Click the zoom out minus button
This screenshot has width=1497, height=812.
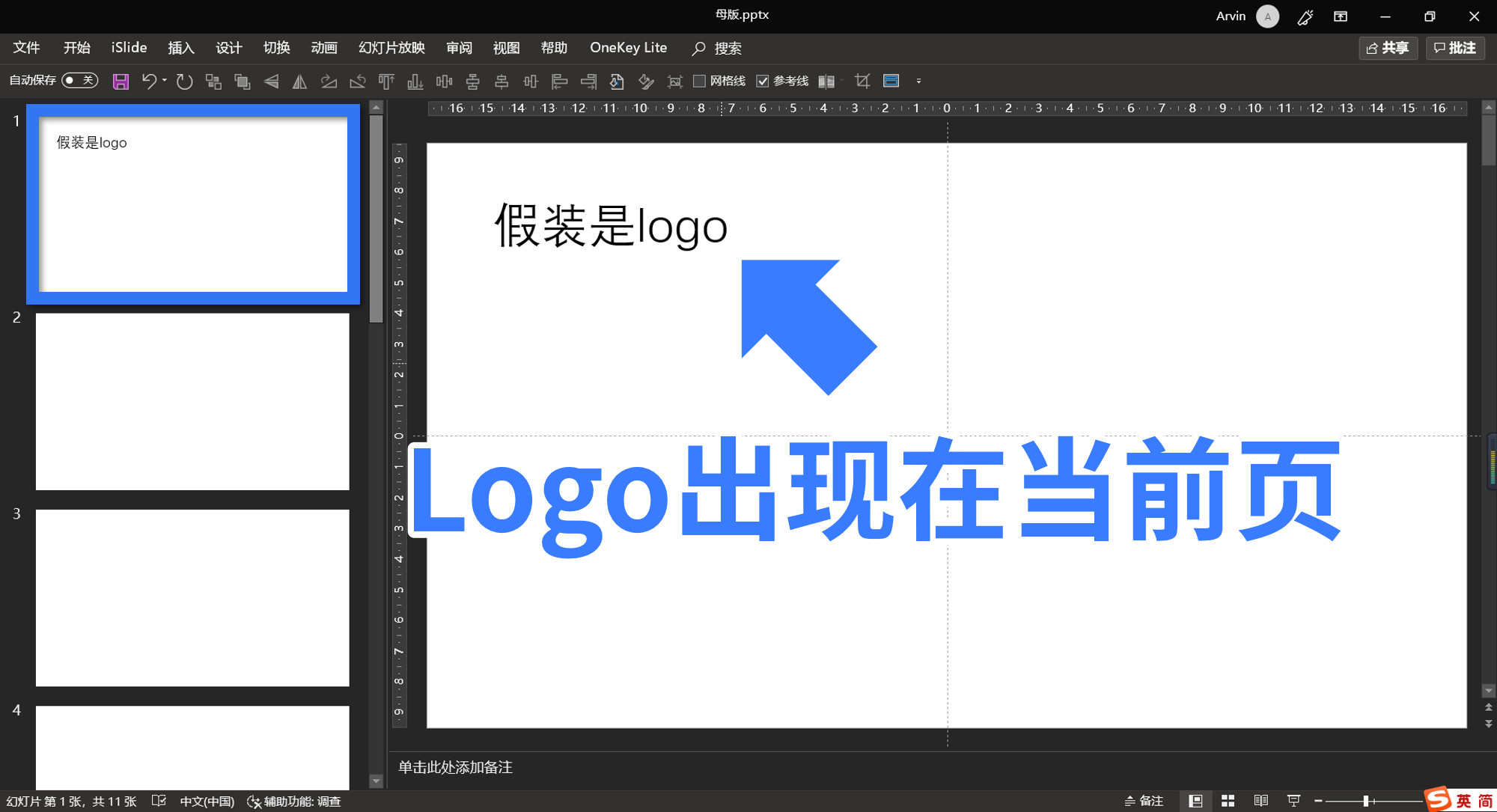(x=1318, y=801)
